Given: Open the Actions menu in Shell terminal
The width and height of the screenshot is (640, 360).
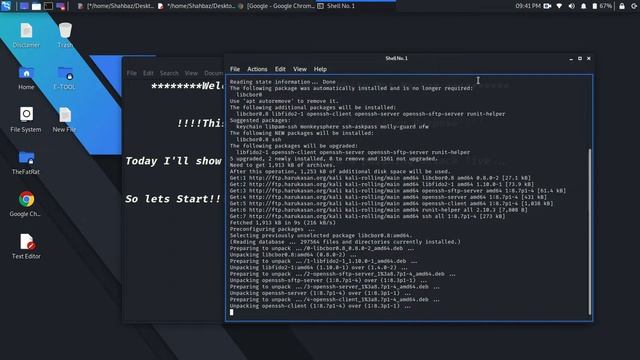Looking at the screenshot, I should [x=257, y=69].
